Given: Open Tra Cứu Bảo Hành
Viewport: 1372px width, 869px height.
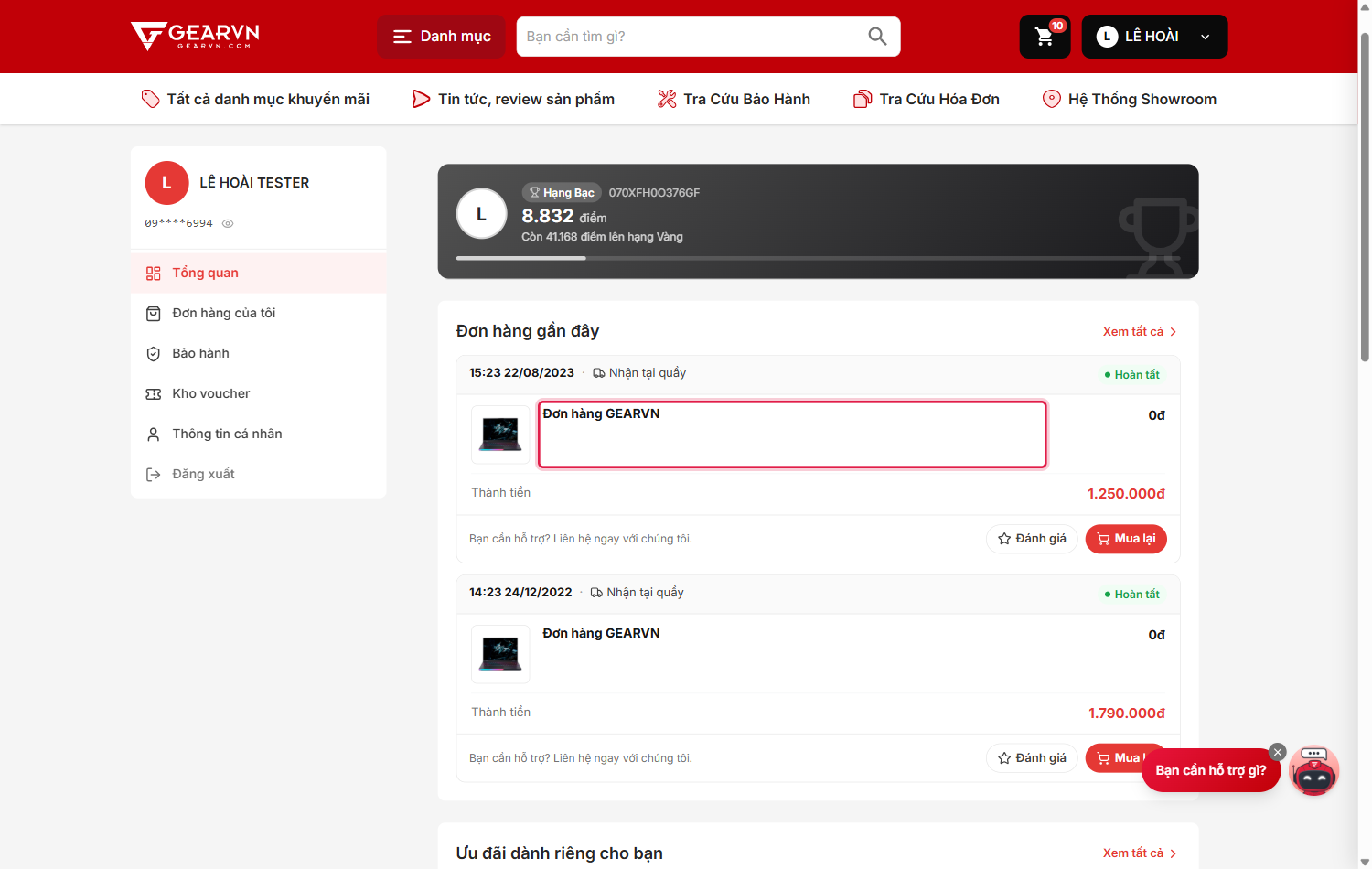Looking at the screenshot, I should [x=734, y=99].
